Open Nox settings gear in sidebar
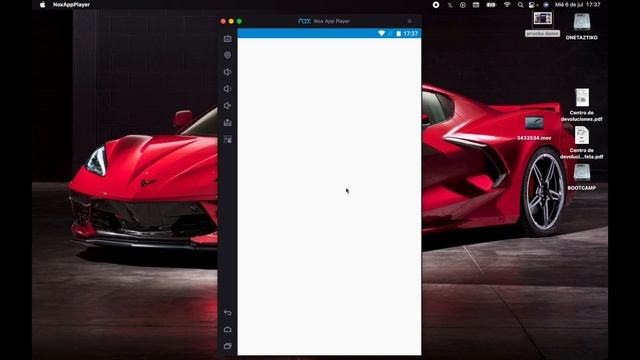The height and width of the screenshot is (360, 640). point(228,55)
